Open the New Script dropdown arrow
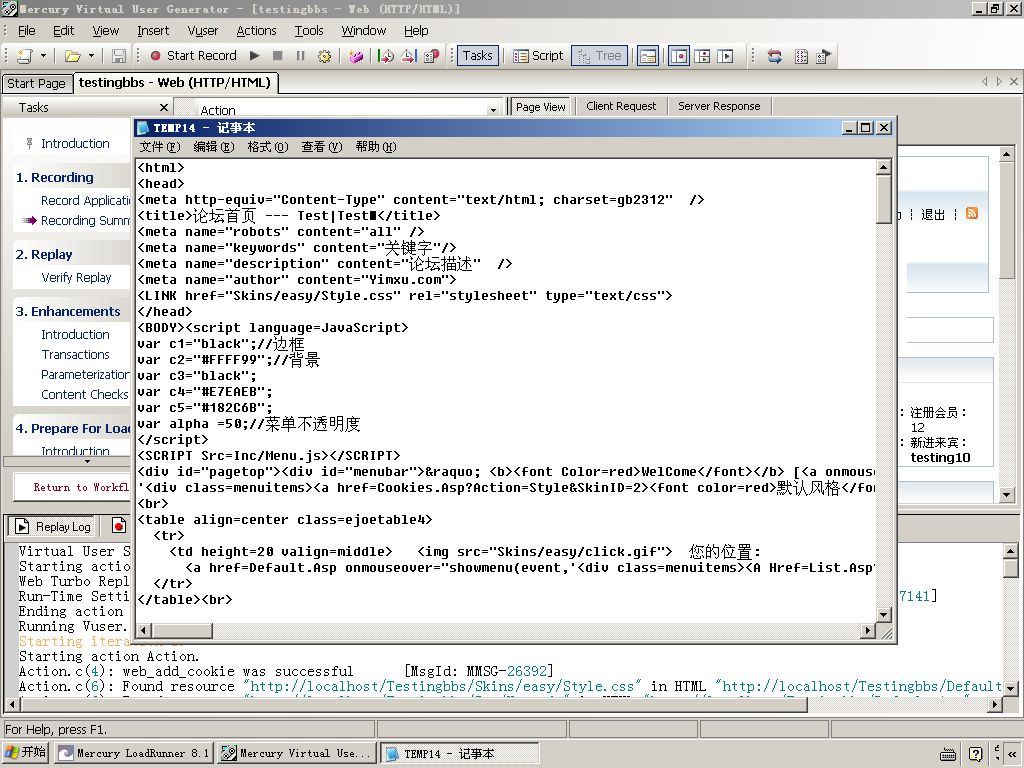 pyautogui.click(x=43, y=56)
